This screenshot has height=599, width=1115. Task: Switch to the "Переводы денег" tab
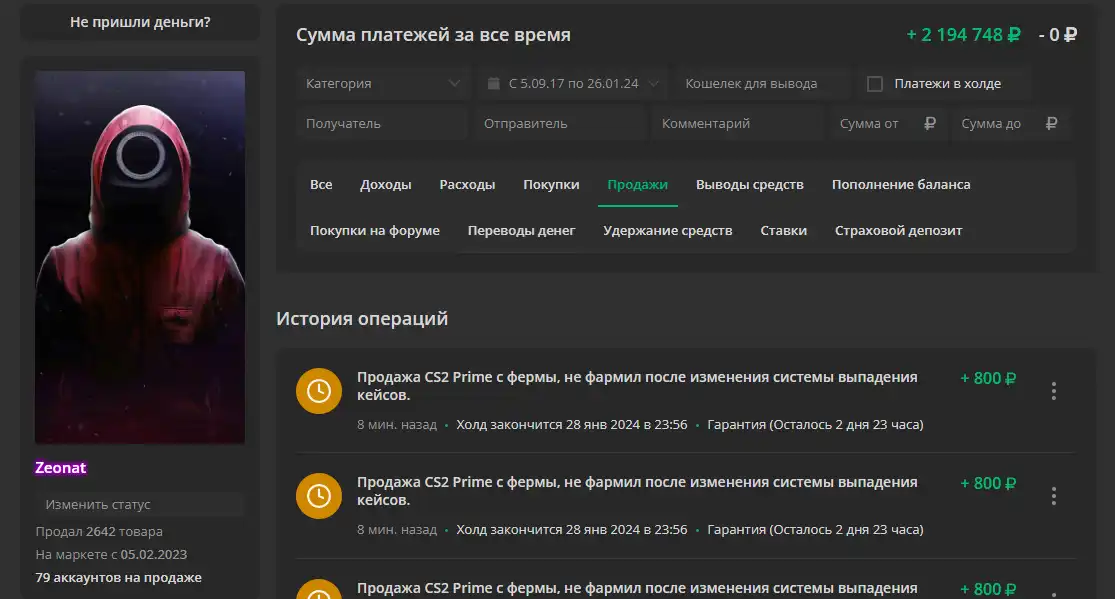521,230
